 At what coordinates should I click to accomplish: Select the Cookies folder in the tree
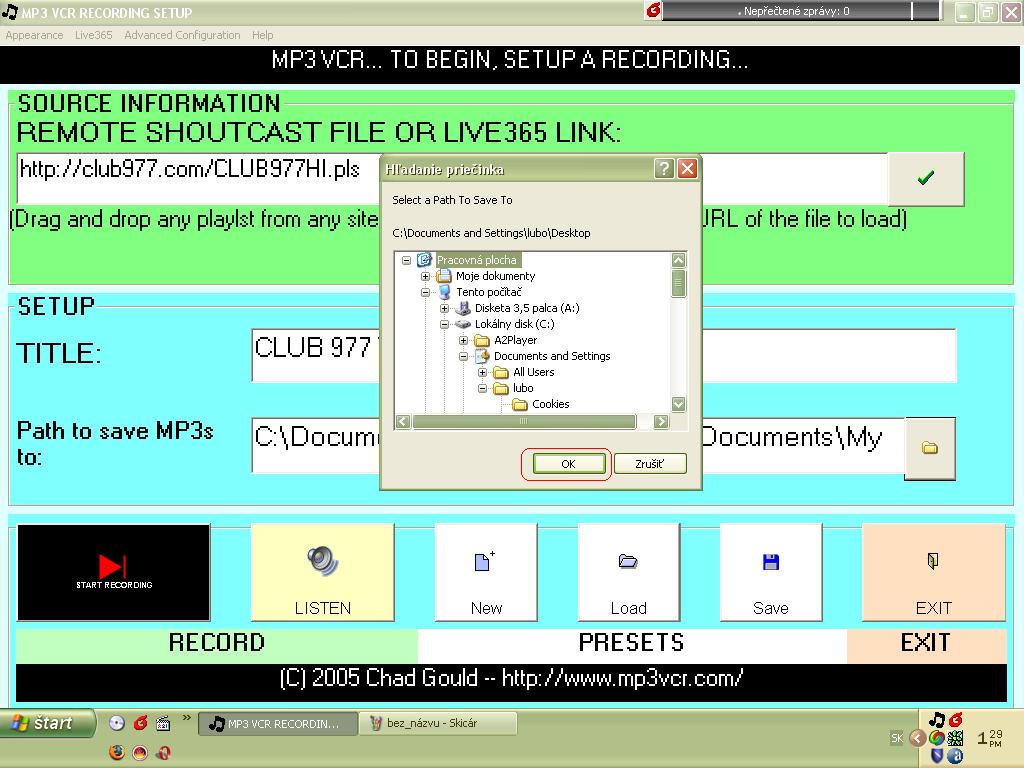pos(550,404)
